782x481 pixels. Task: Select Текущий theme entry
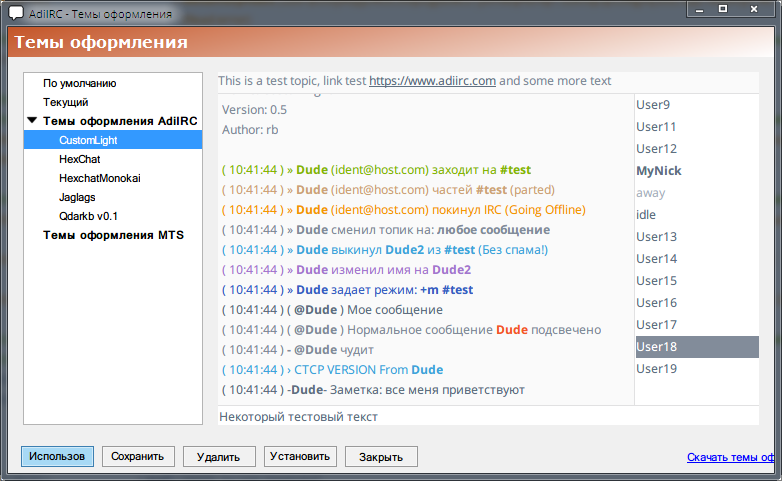click(65, 102)
